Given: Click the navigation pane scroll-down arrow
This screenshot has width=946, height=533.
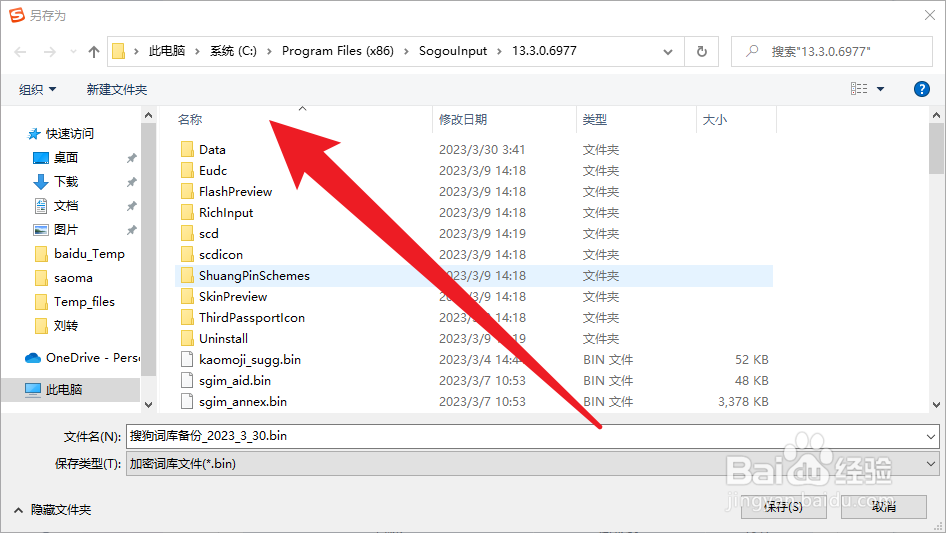Looking at the screenshot, I should click(x=148, y=405).
